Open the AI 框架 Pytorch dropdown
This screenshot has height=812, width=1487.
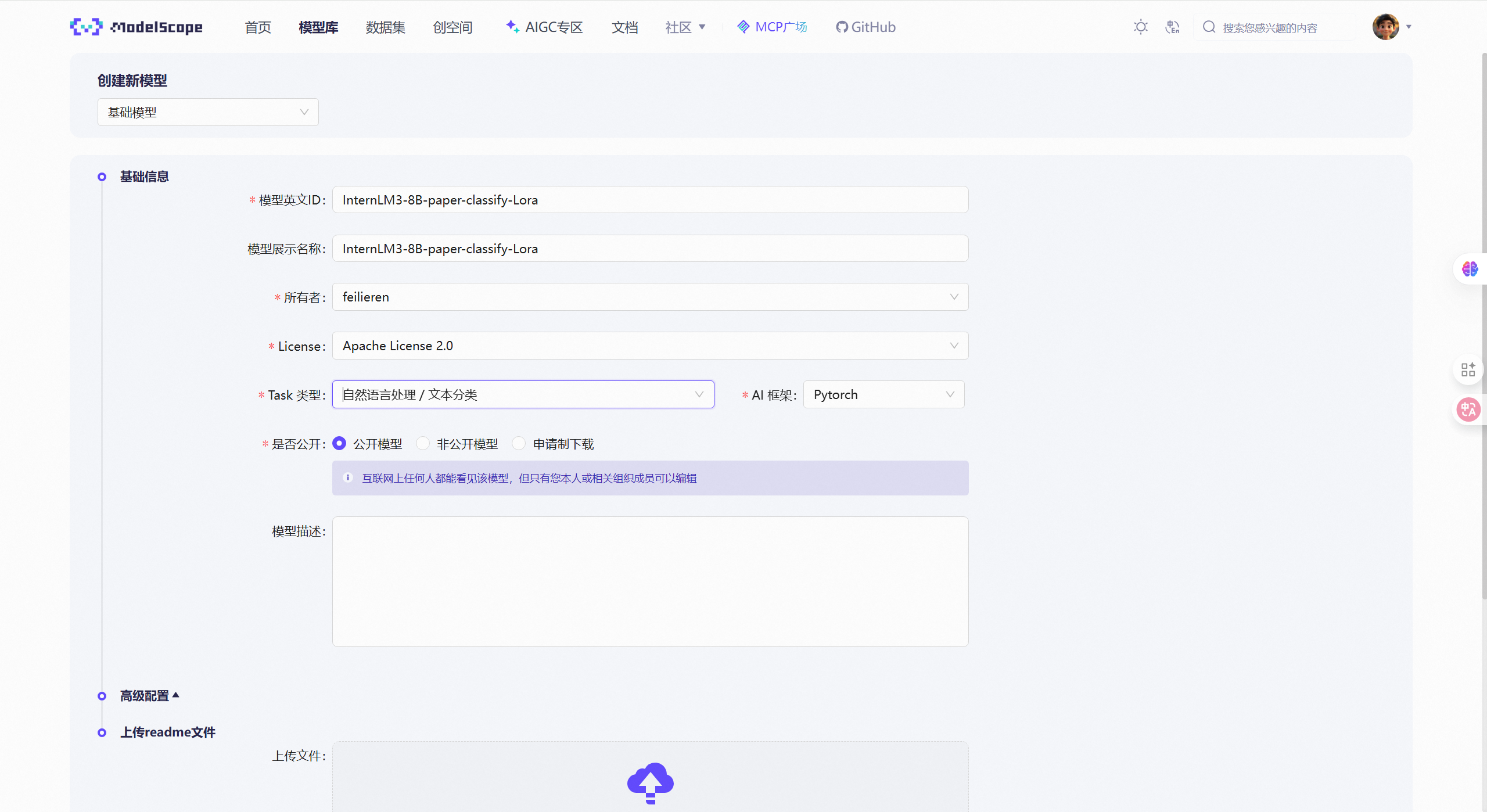[884, 394]
